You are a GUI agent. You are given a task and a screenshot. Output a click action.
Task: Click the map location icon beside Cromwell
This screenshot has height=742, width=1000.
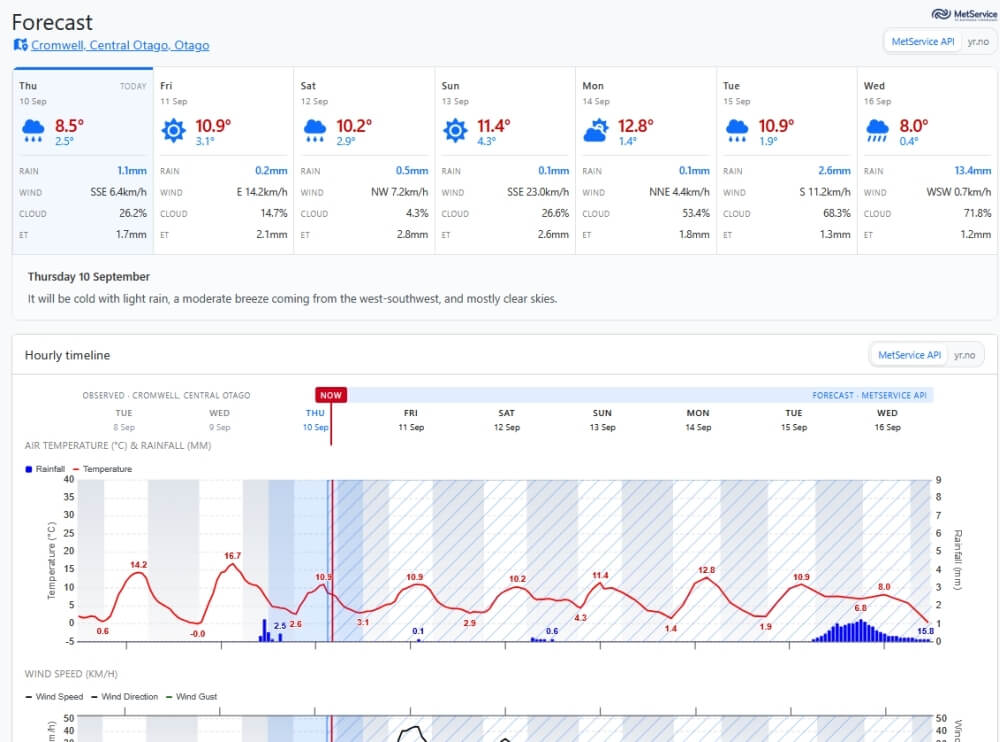click(x=20, y=45)
